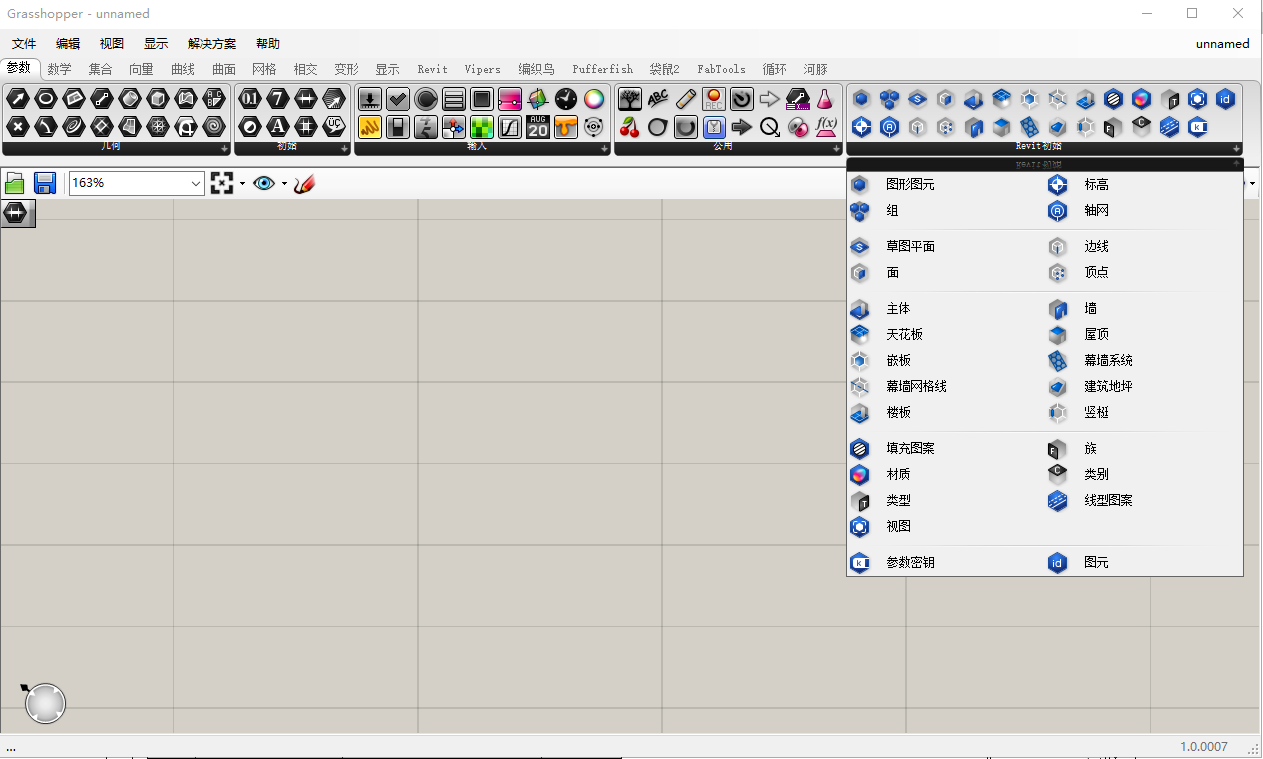Select the Text 'A' parameter icon

(x=278, y=127)
